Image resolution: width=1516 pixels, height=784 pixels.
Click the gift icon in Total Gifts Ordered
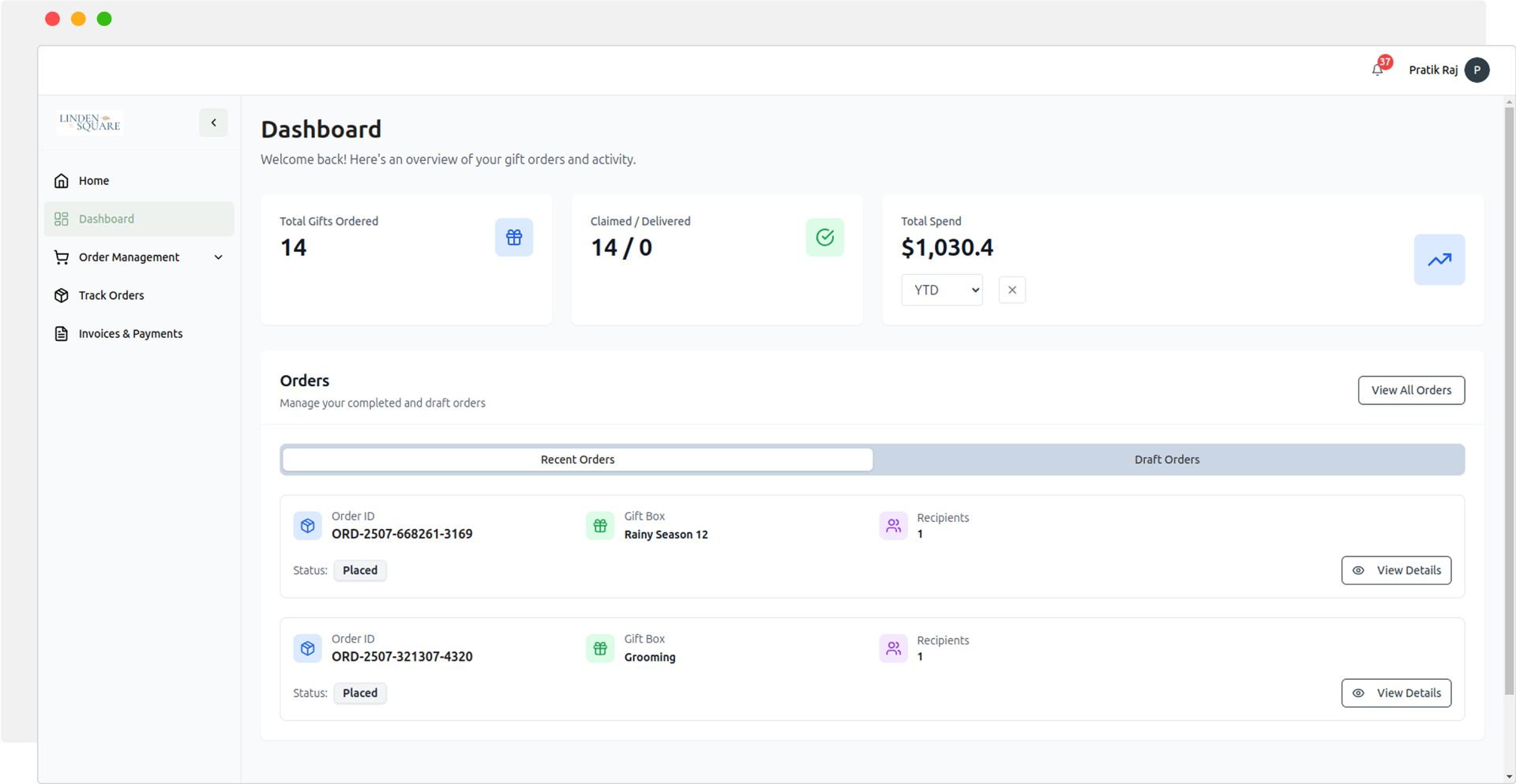click(x=514, y=238)
